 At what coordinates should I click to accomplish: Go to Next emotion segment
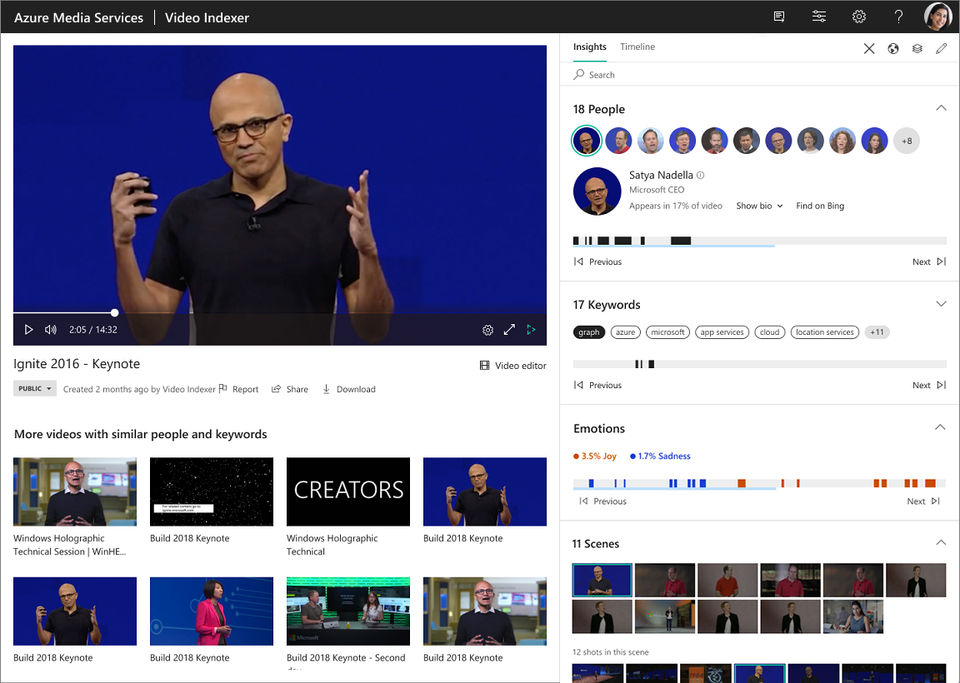coord(923,501)
